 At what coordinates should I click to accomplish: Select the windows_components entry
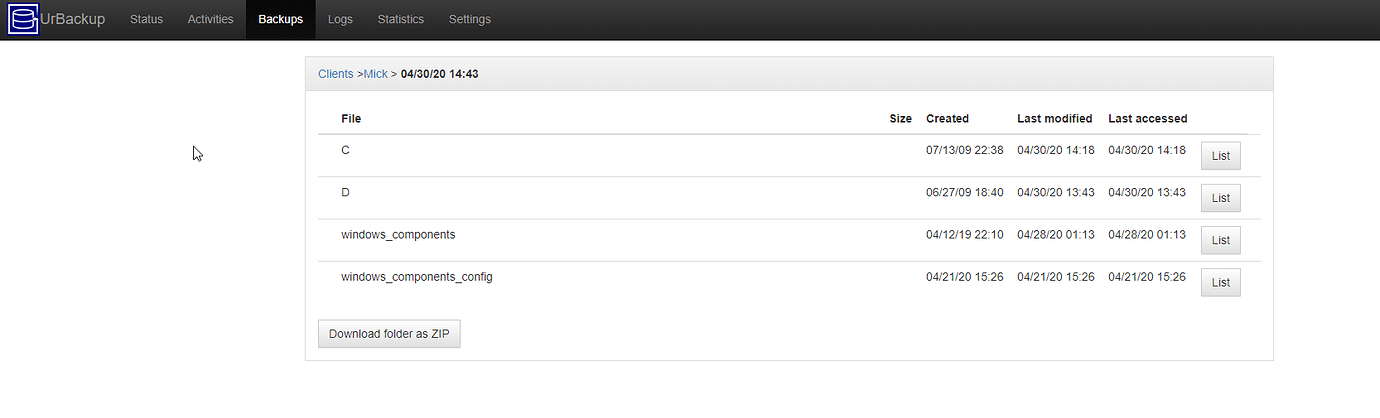pyautogui.click(x=398, y=234)
